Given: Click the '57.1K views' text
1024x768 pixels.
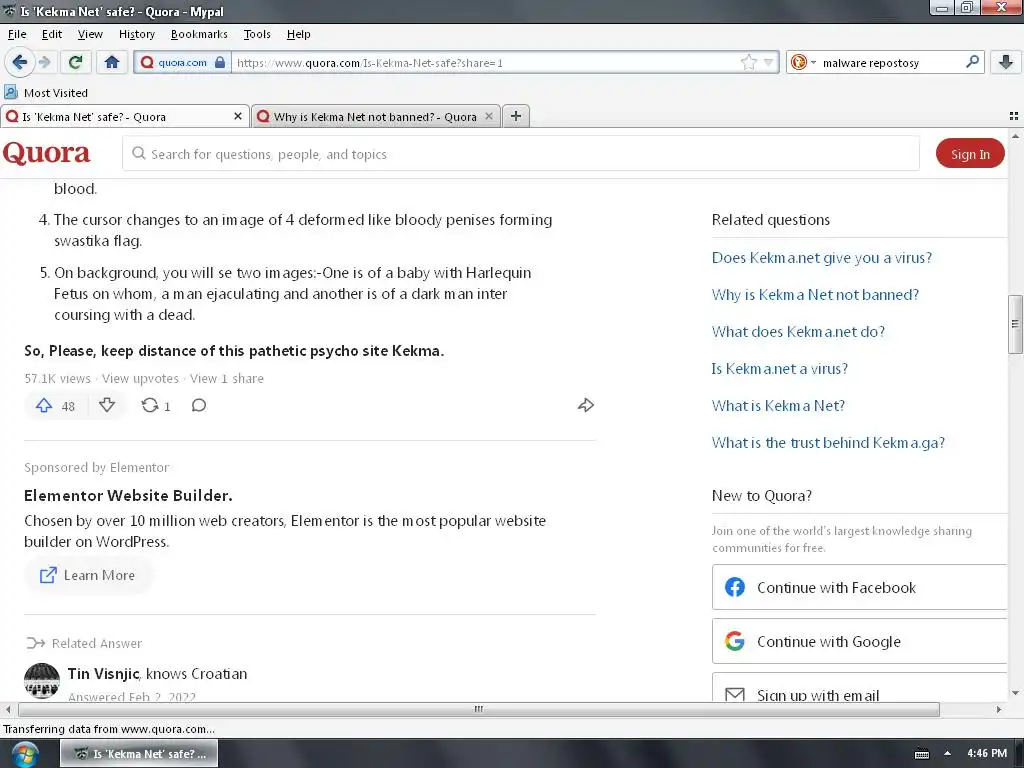Looking at the screenshot, I should (57, 378).
